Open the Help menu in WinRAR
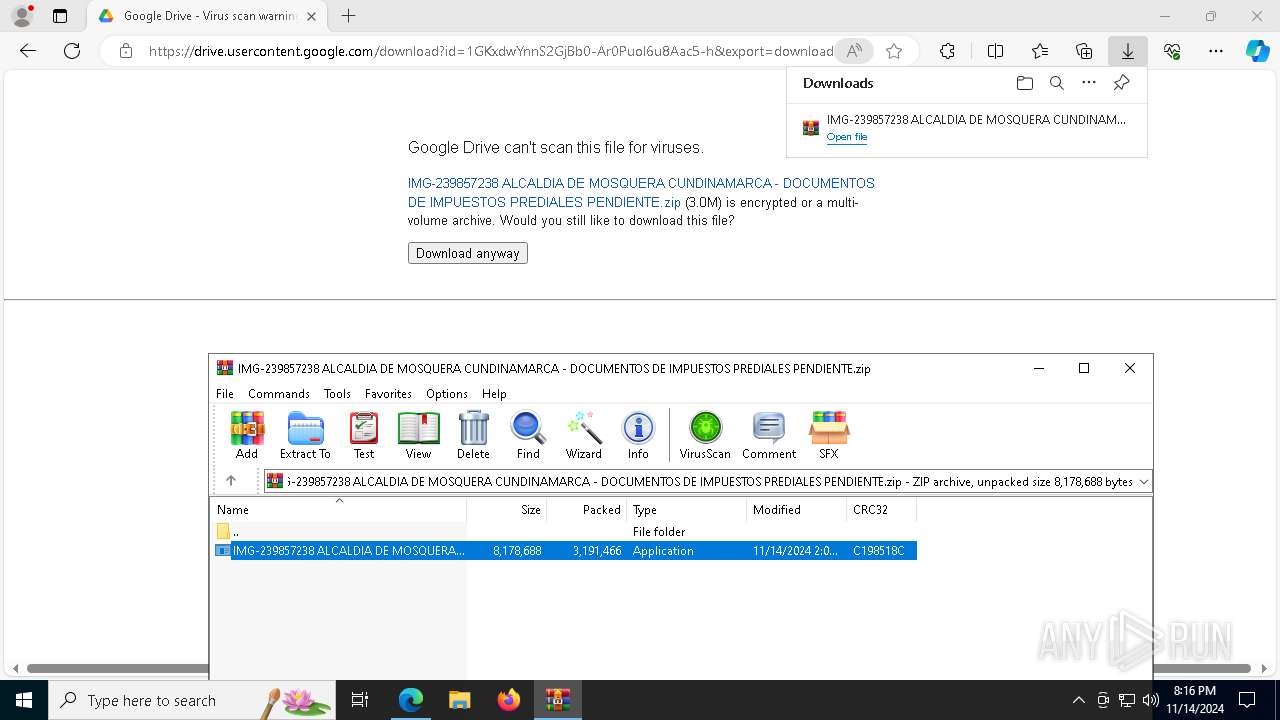This screenshot has height=720, width=1280. pos(494,394)
